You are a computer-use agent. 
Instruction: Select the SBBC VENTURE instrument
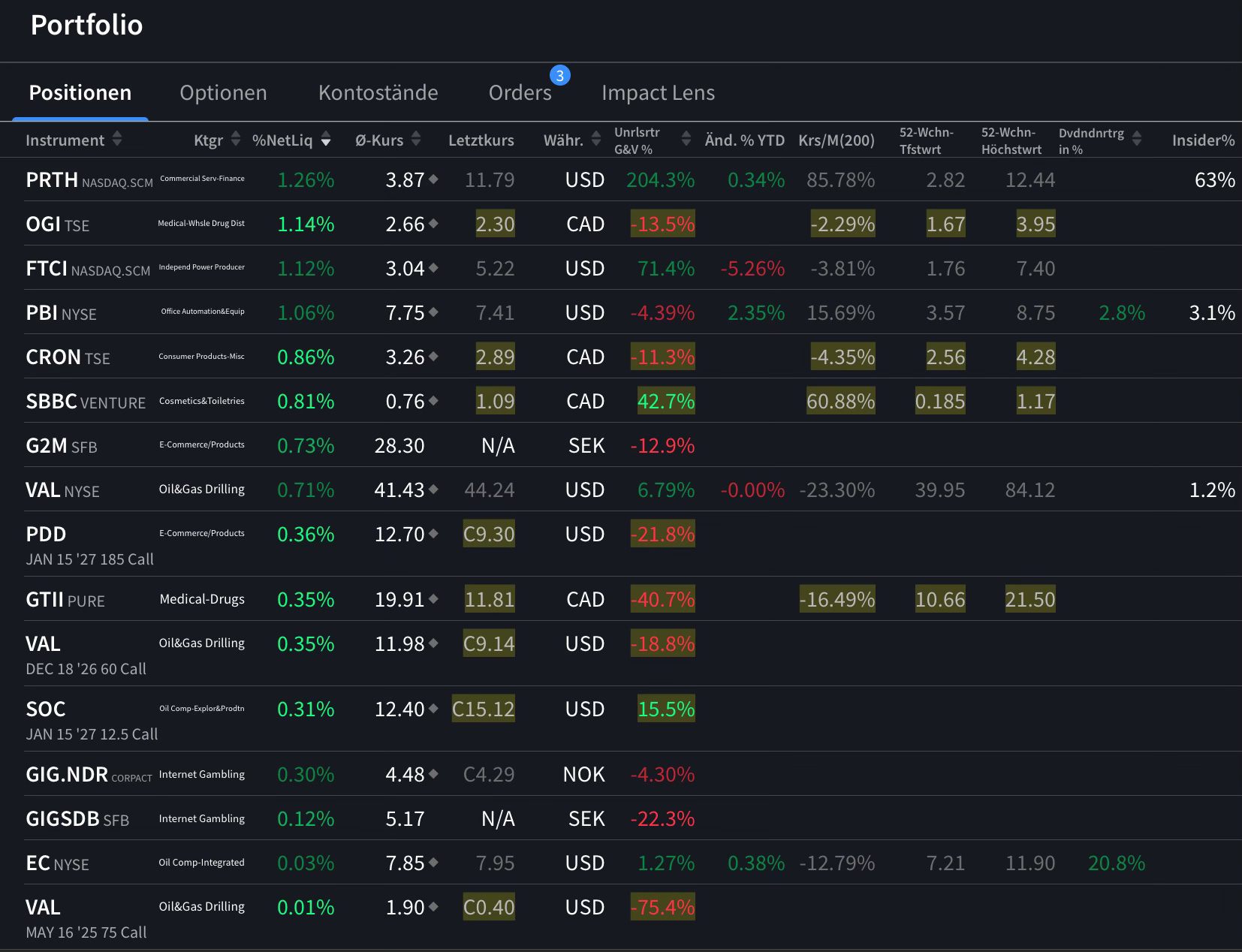click(x=86, y=402)
